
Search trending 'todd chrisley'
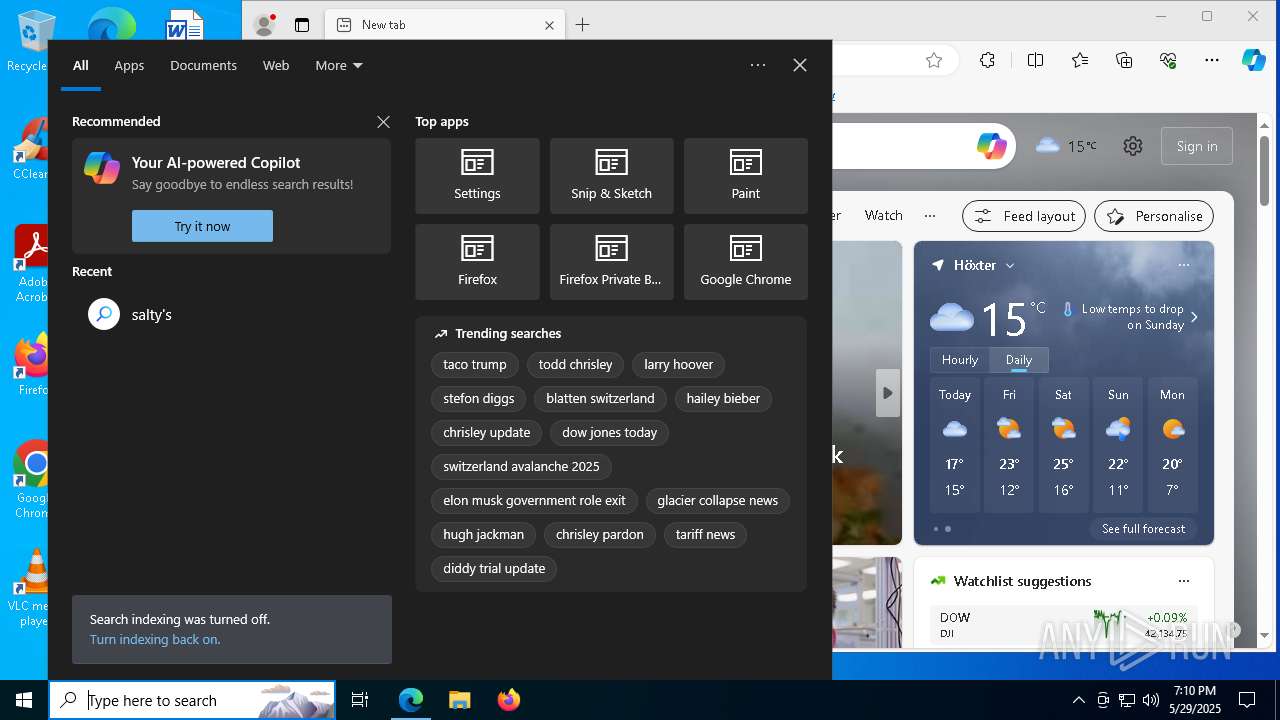[575, 365]
